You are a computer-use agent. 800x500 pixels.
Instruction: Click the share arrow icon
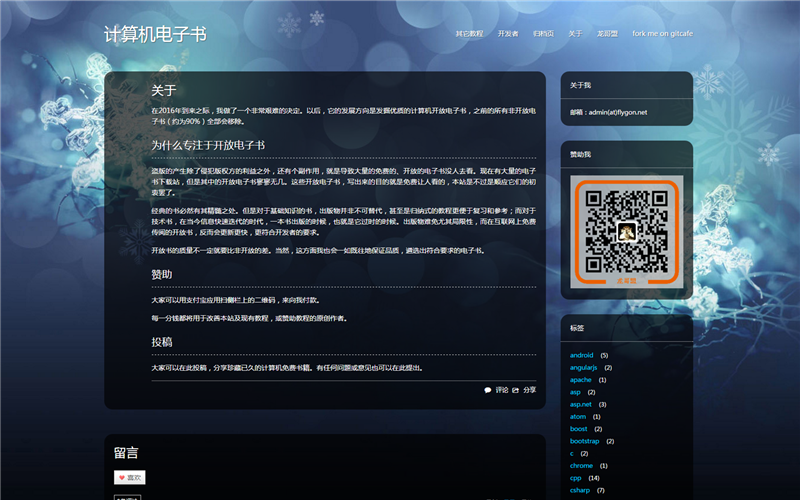[x=517, y=390]
